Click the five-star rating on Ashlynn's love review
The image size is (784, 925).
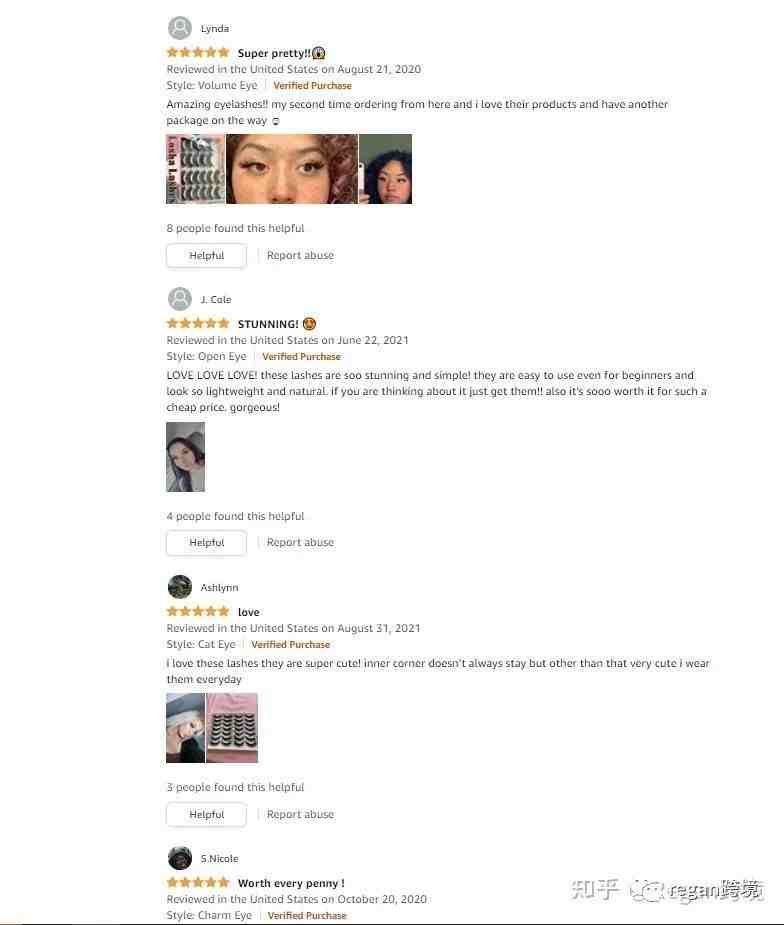pos(198,611)
